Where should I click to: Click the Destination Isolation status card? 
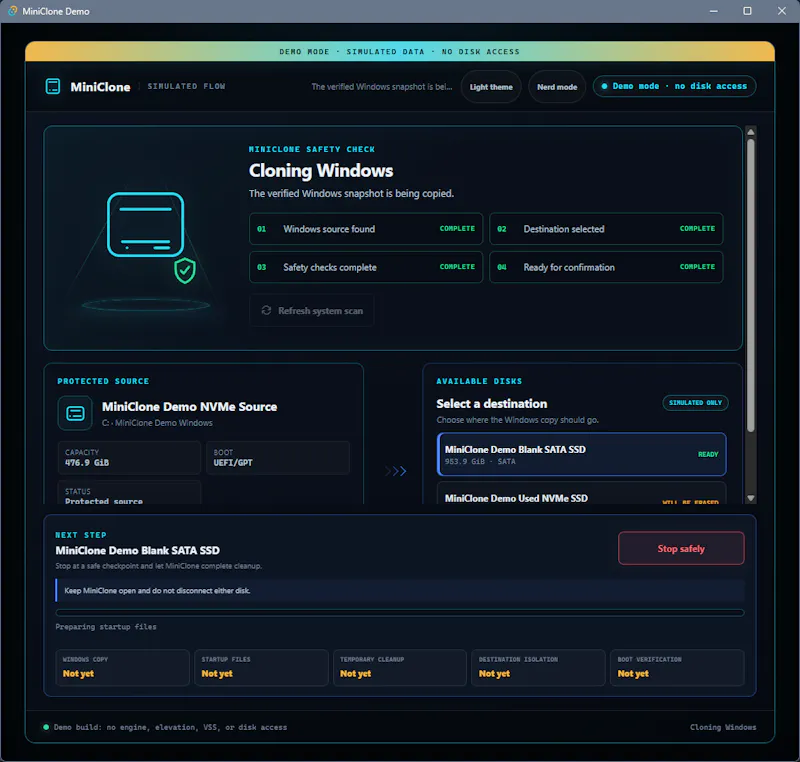(538, 667)
